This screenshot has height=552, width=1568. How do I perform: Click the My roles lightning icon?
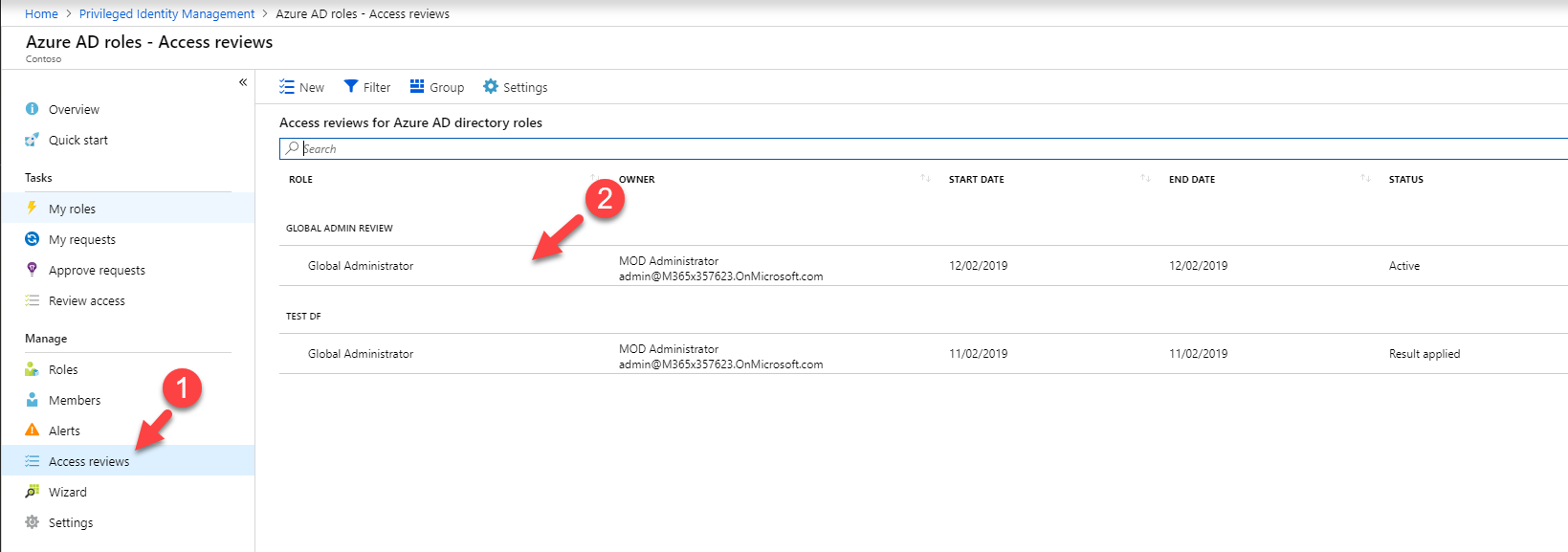point(32,208)
